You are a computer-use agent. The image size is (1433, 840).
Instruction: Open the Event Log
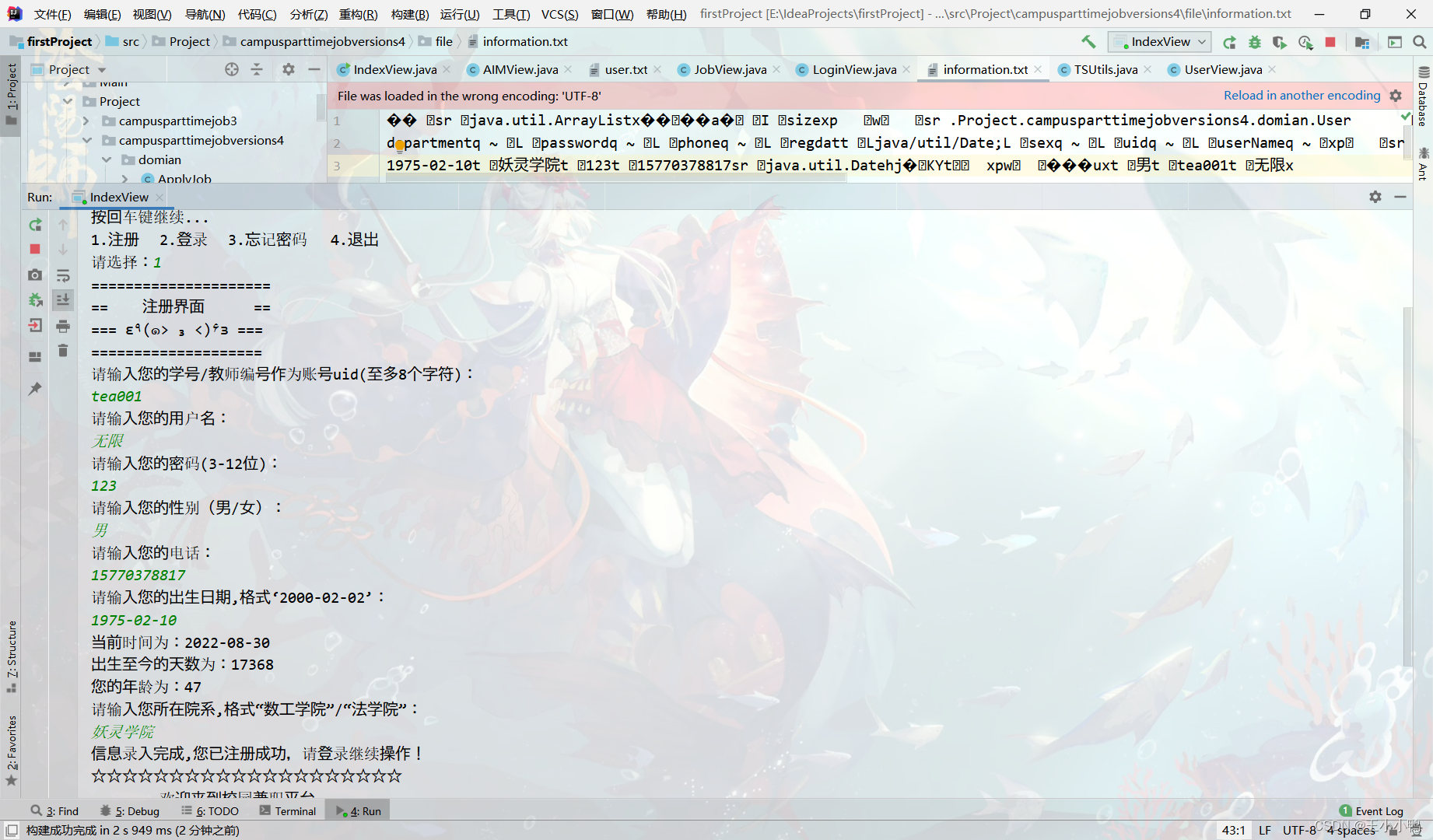tap(1372, 810)
